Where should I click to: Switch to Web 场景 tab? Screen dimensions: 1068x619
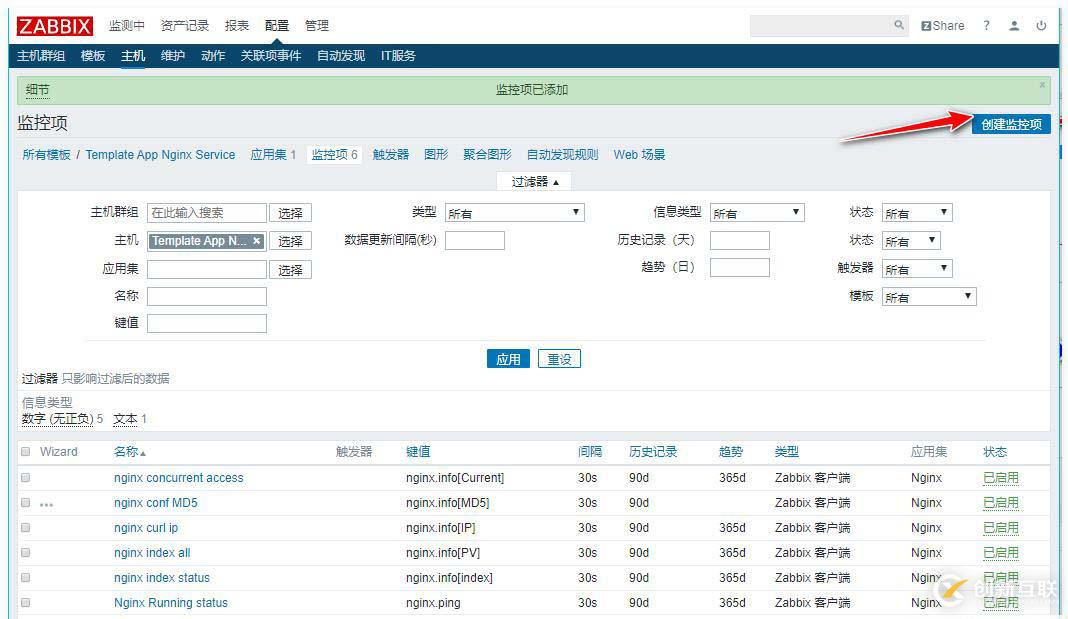[x=639, y=155]
